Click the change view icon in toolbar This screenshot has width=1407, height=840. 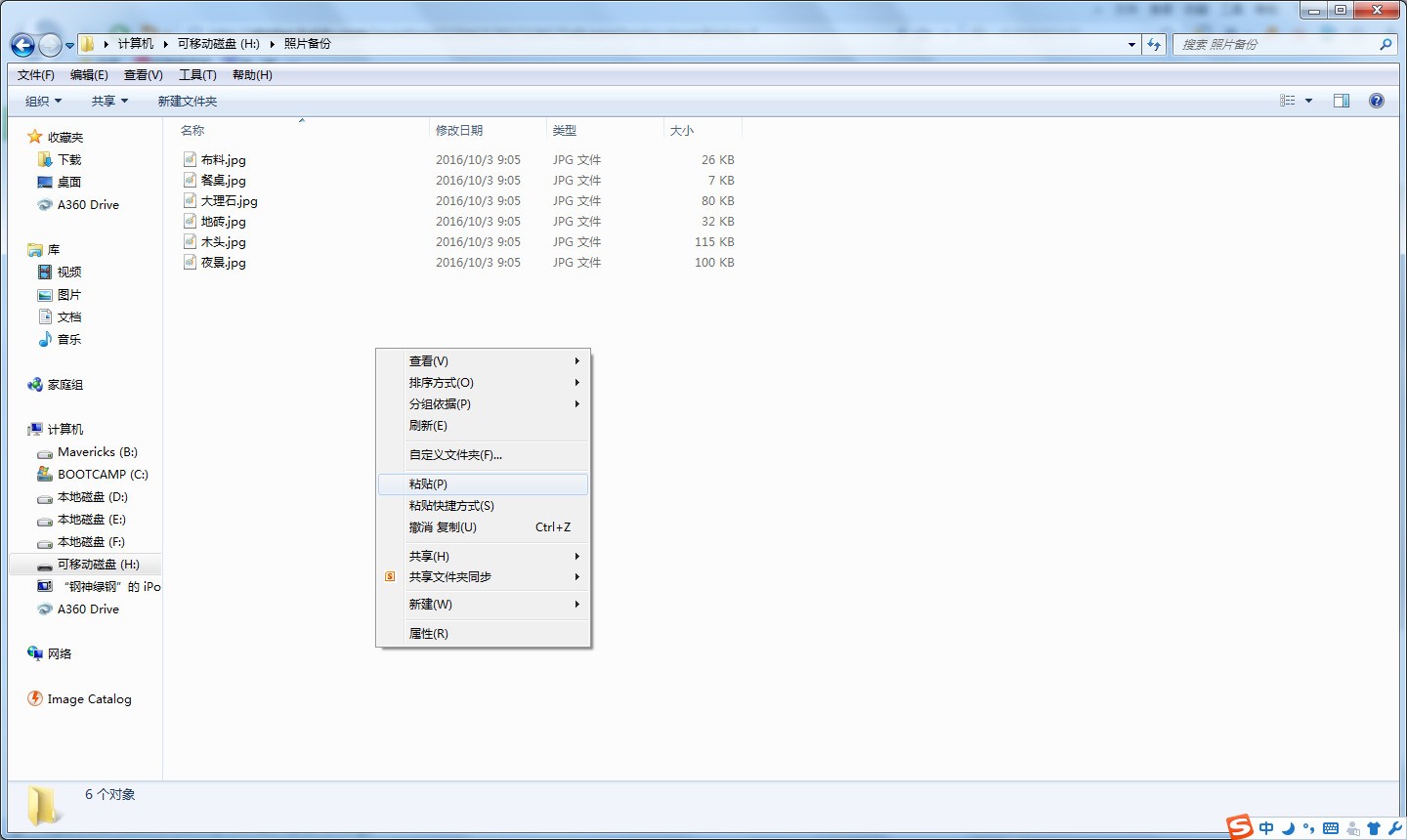point(1288,101)
